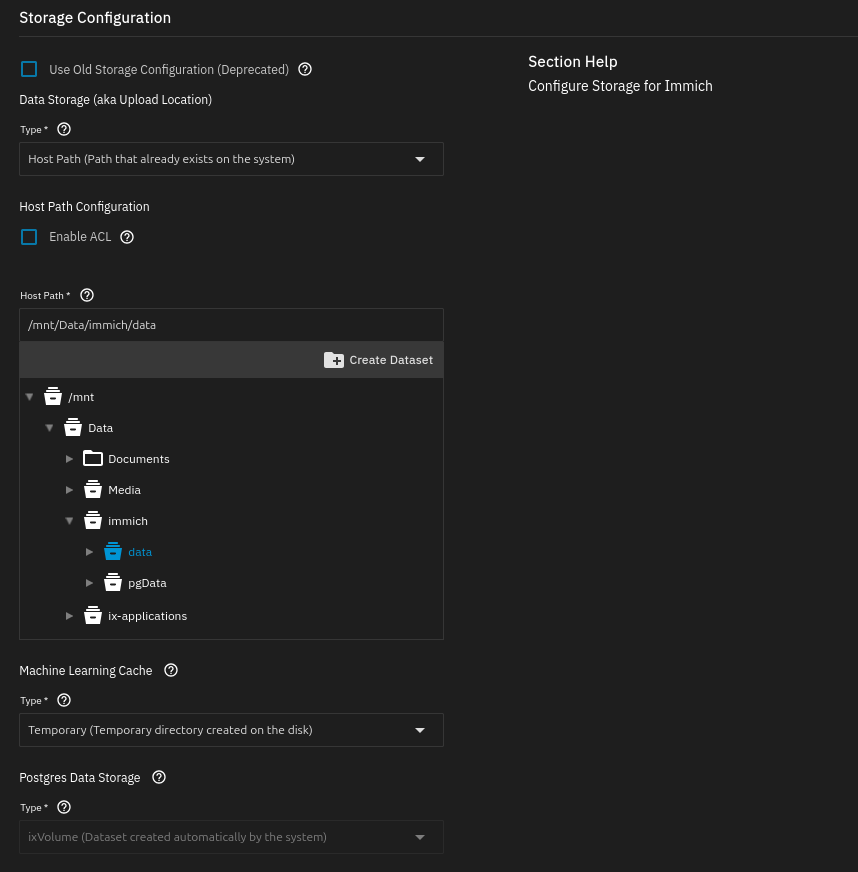Click the Documents folder icon
Viewport: 858px width, 872px height.
point(93,459)
